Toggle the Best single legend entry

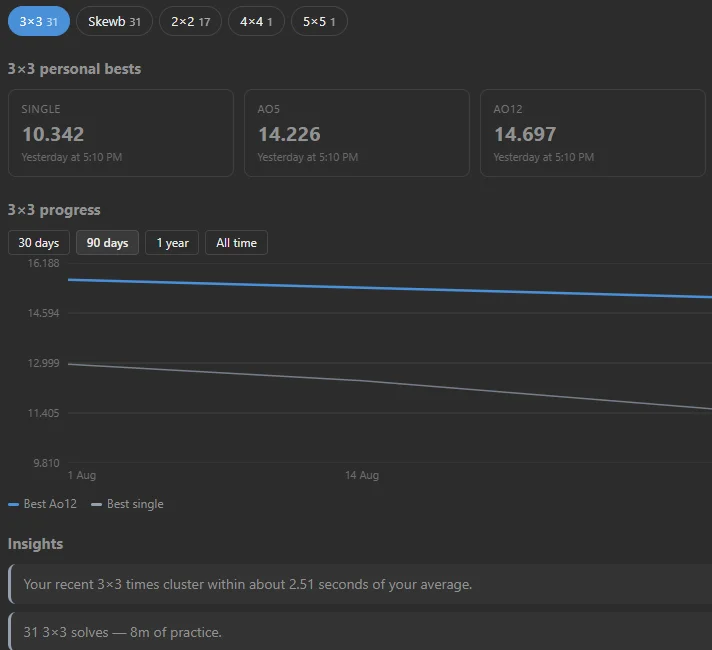coord(127,504)
